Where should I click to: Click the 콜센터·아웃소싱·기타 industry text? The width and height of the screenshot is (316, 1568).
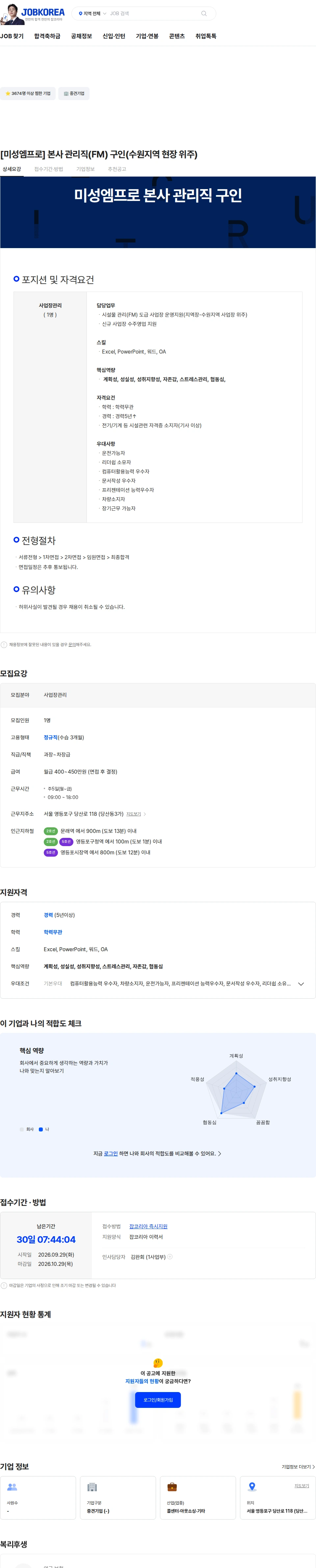(x=186, y=1511)
